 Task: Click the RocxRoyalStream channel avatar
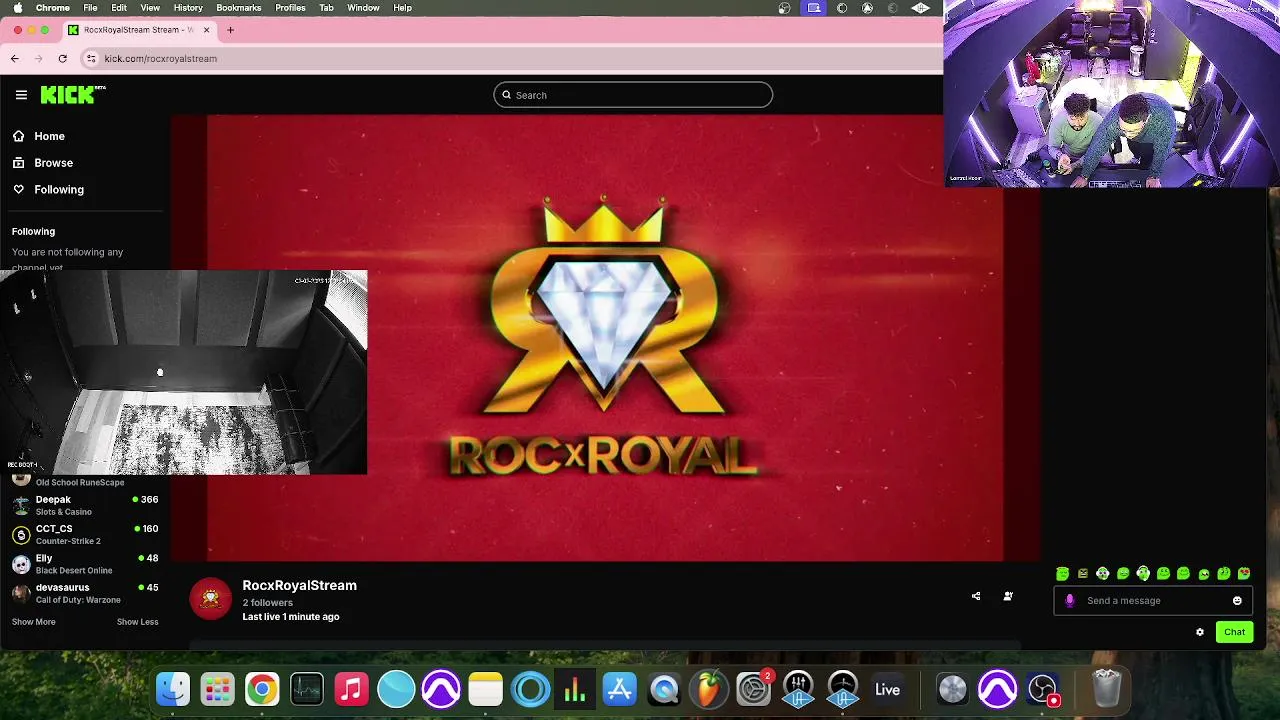pyautogui.click(x=211, y=599)
